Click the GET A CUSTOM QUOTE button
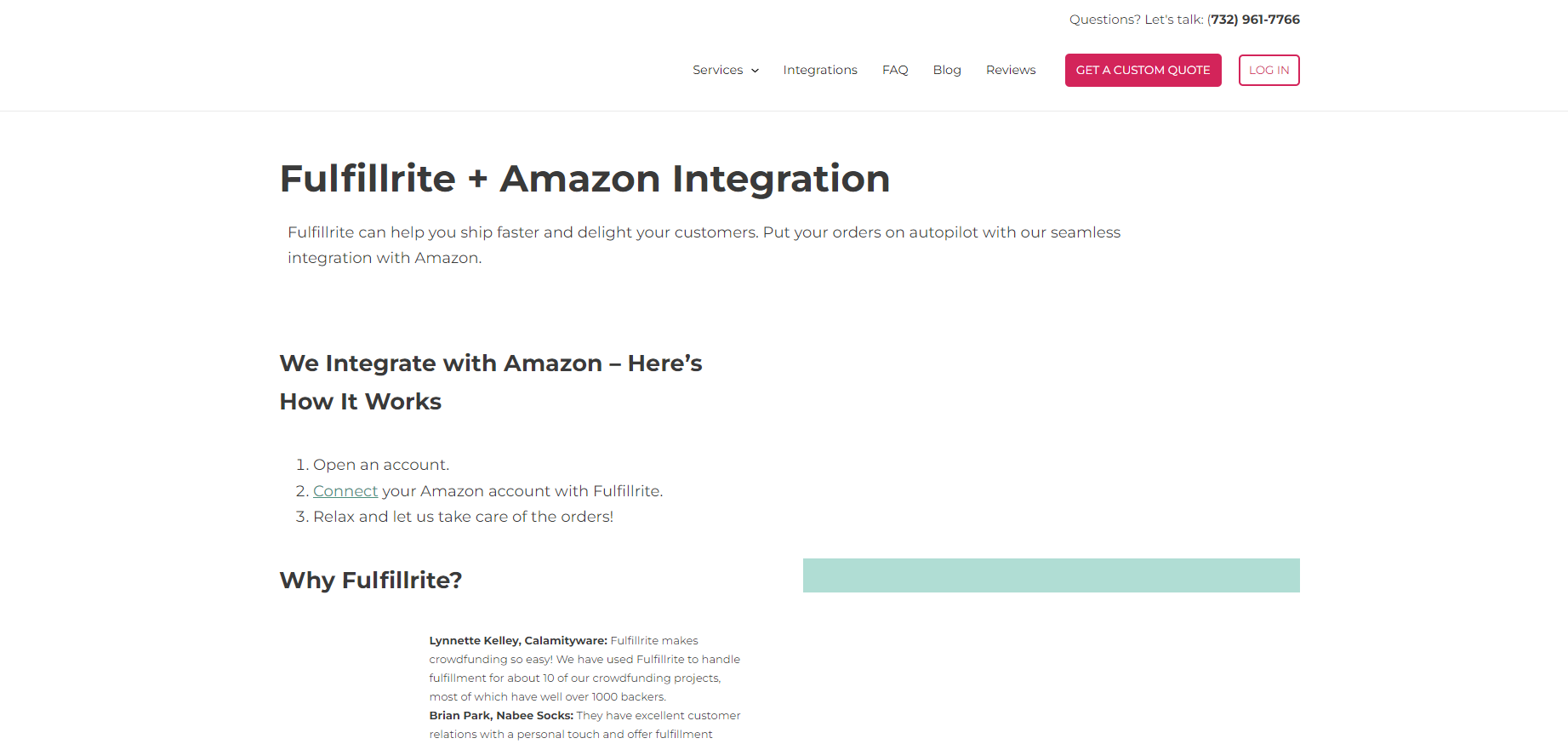1568x744 pixels. coord(1143,70)
